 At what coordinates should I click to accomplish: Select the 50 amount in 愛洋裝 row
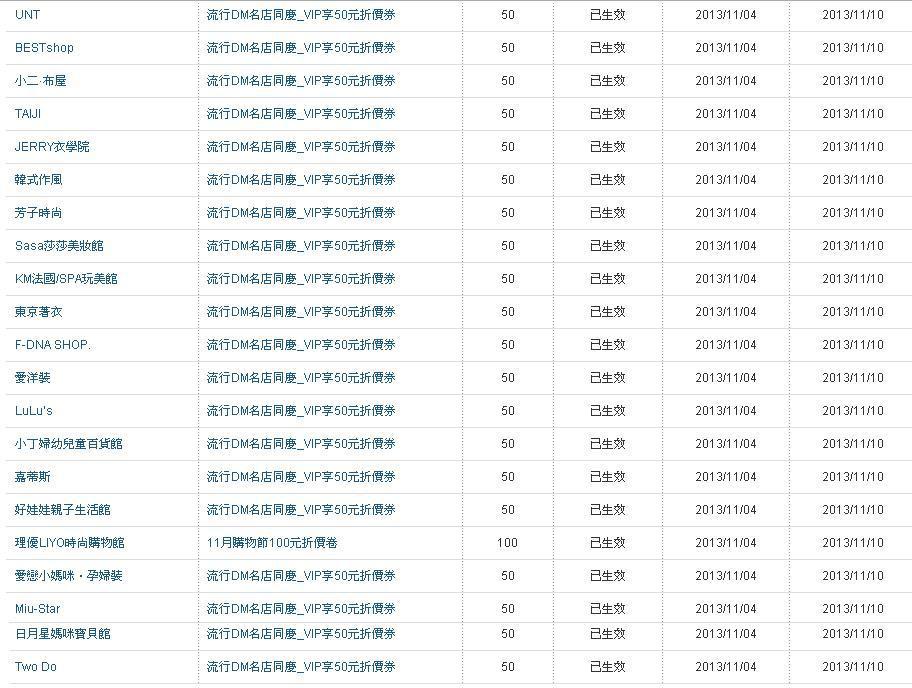click(508, 377)
